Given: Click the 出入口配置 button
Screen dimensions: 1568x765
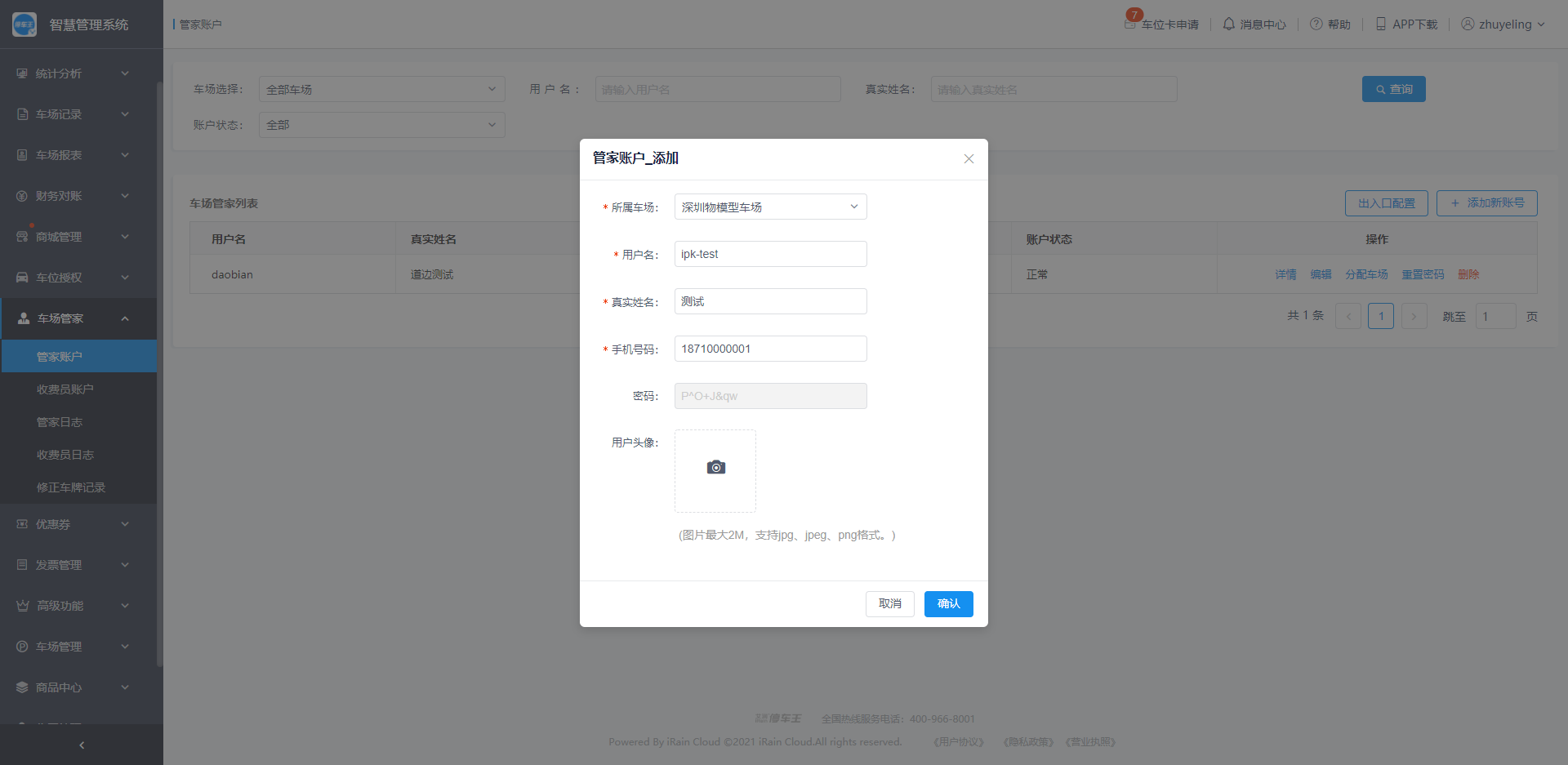Looking at the screenshot, I should [1386, 203].
